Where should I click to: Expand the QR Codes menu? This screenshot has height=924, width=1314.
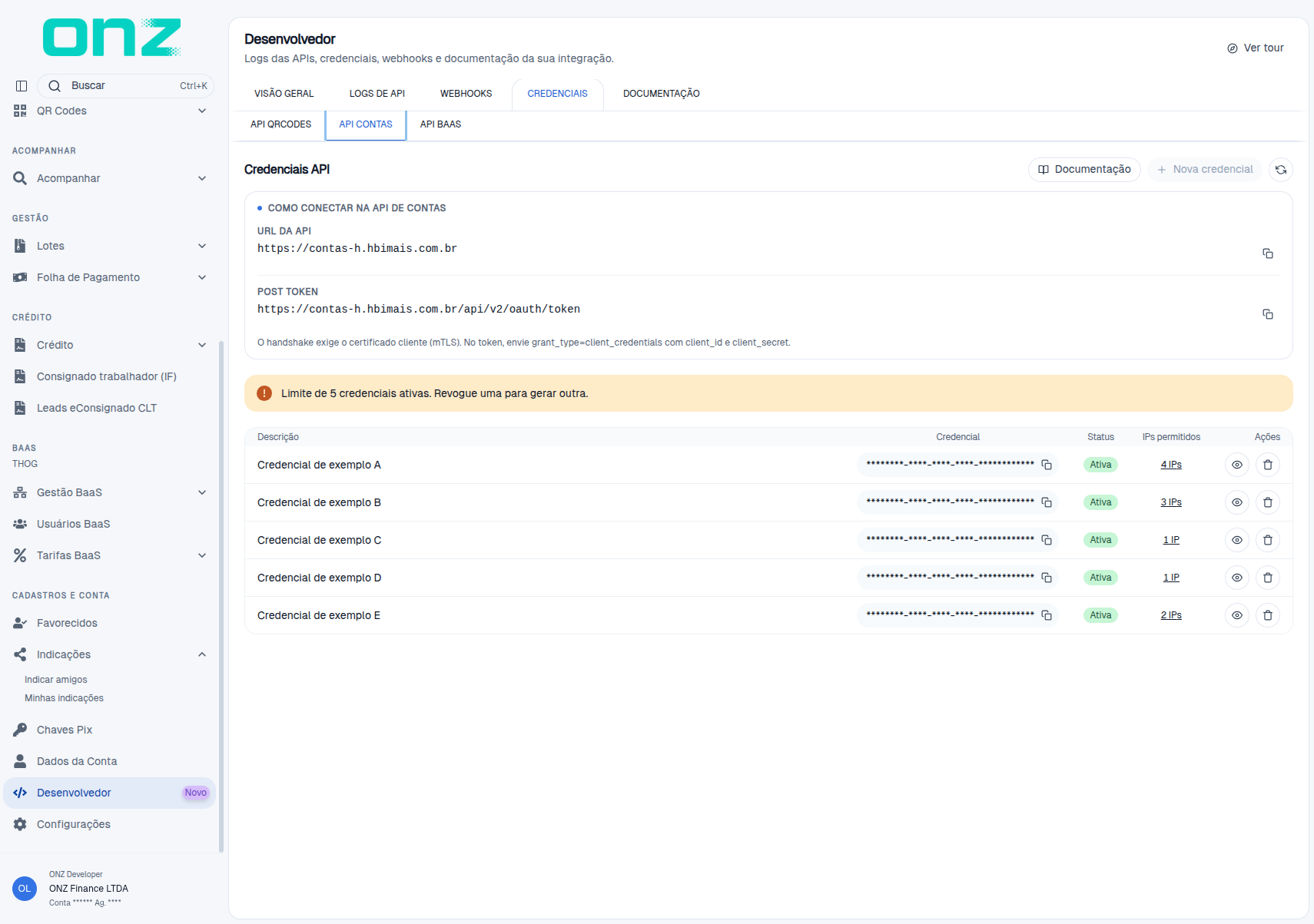click(109, 111)
